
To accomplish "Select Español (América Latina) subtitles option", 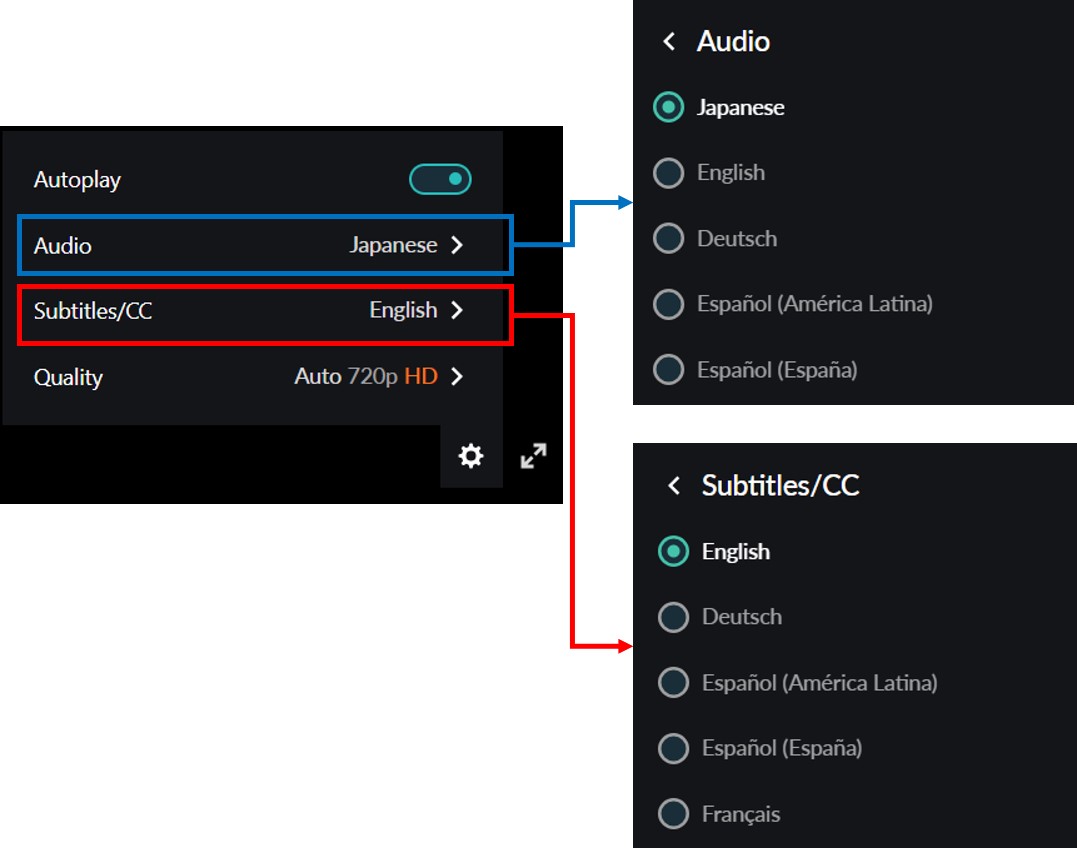I will tap(674, 683).
